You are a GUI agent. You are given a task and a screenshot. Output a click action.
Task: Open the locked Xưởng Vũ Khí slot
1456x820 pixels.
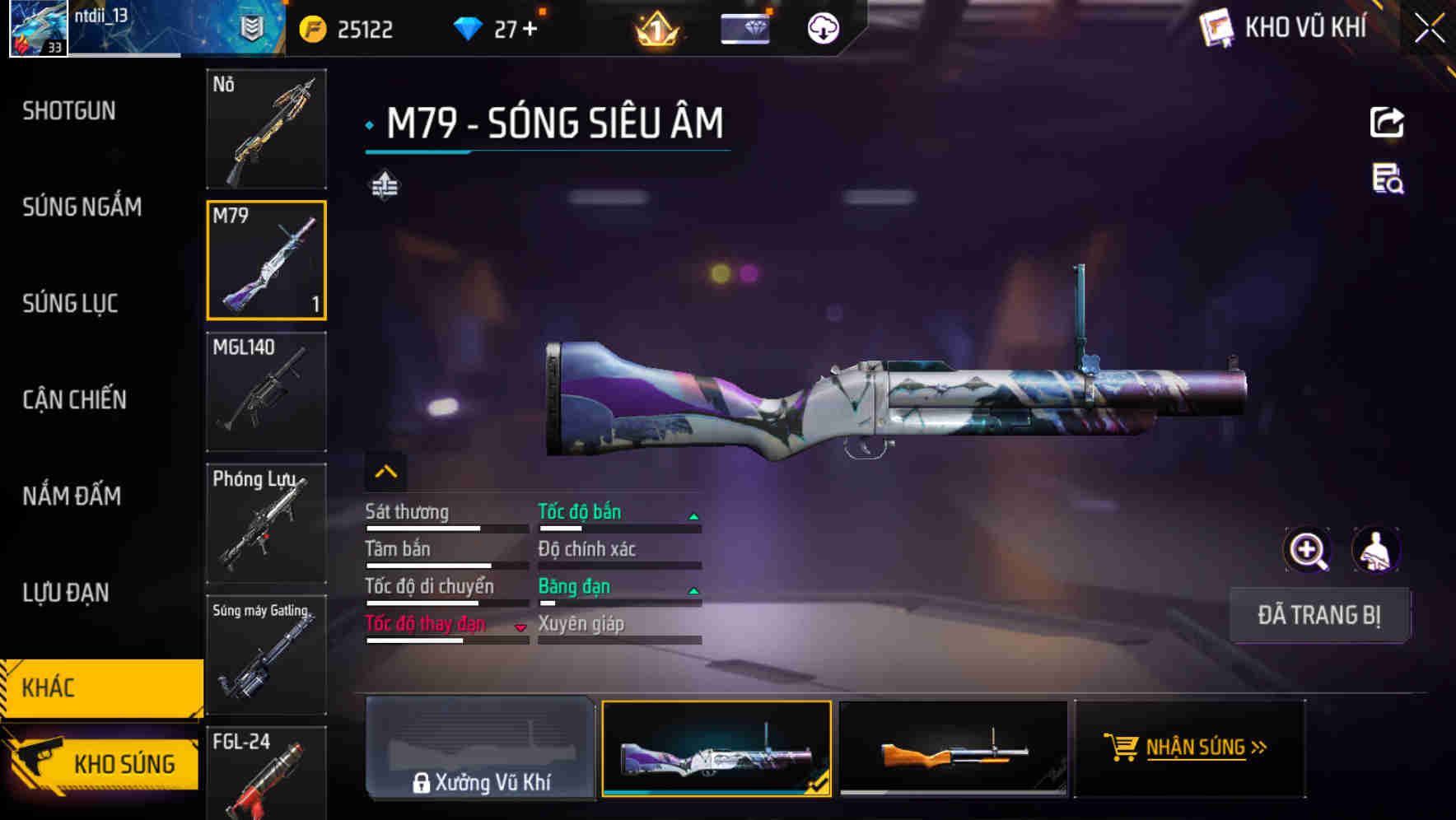coord(480,748)
